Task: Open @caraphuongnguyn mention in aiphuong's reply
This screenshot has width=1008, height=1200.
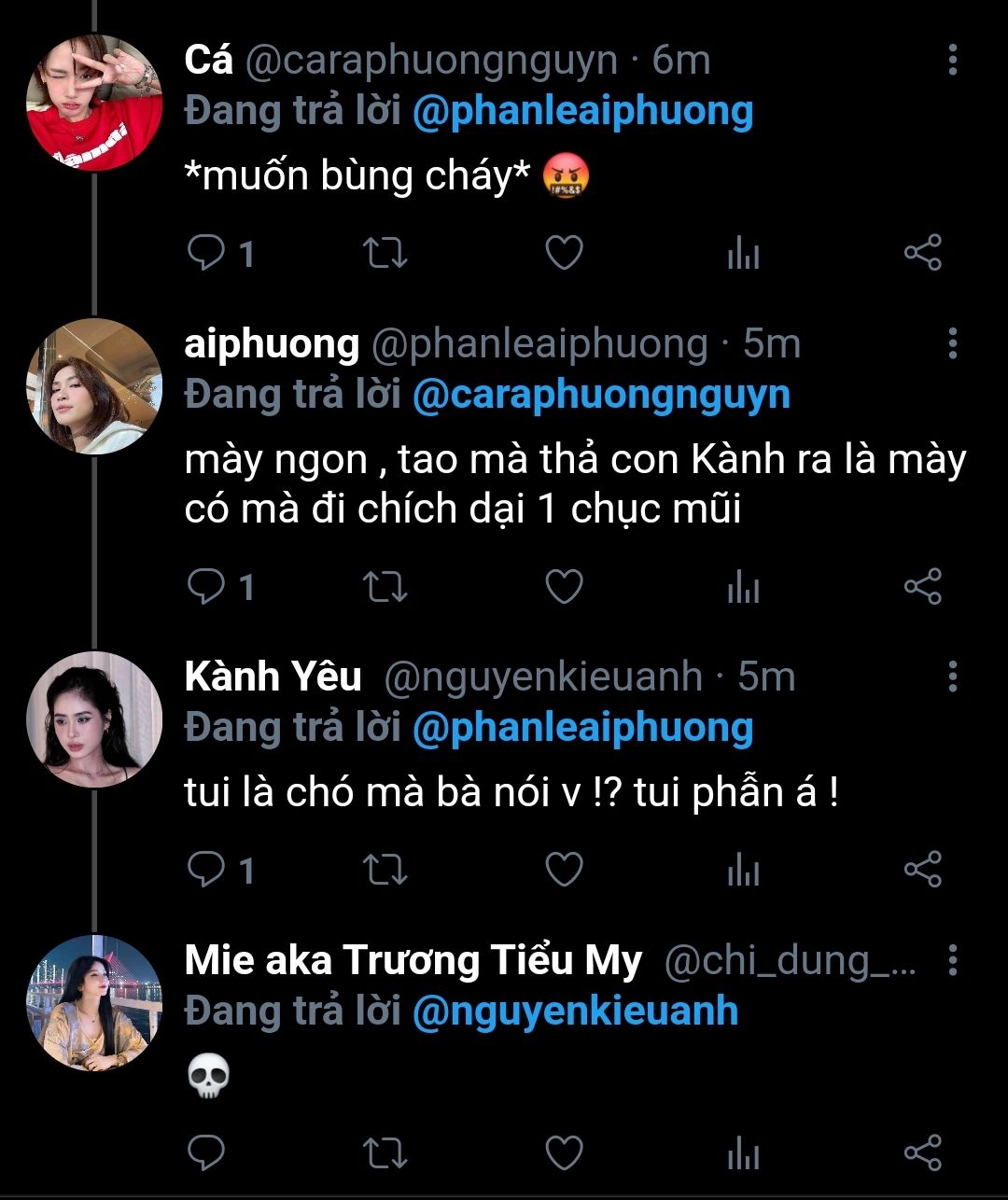Action: tap(600, 395)
